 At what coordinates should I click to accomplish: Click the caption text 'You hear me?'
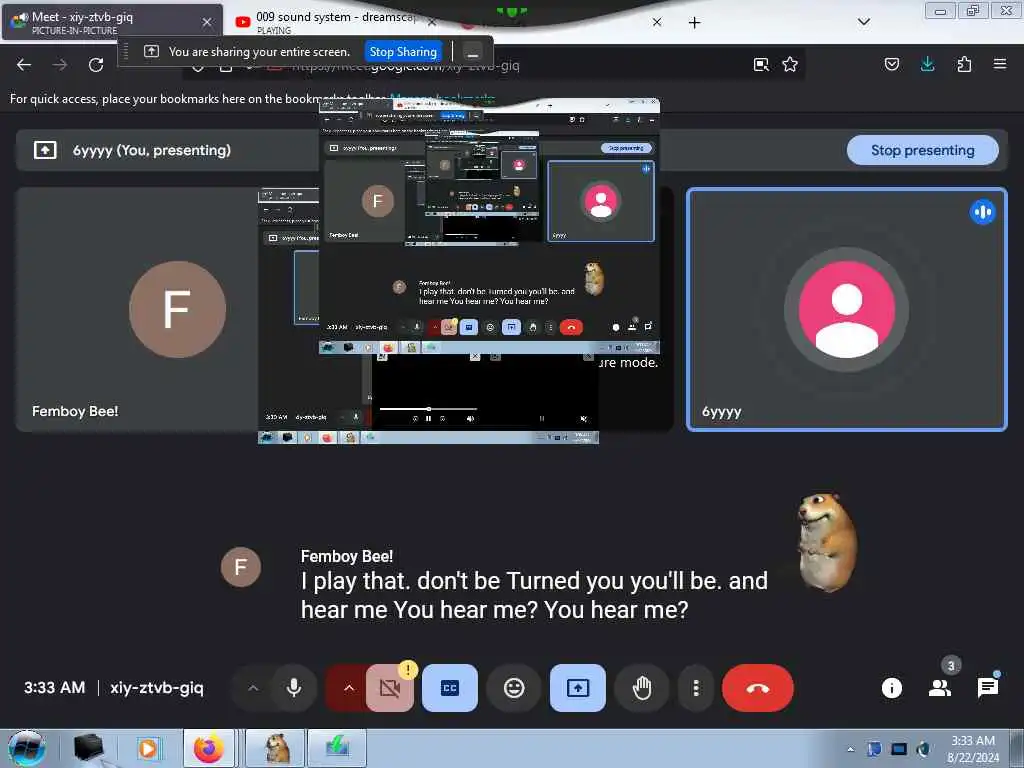click(616, 610)
